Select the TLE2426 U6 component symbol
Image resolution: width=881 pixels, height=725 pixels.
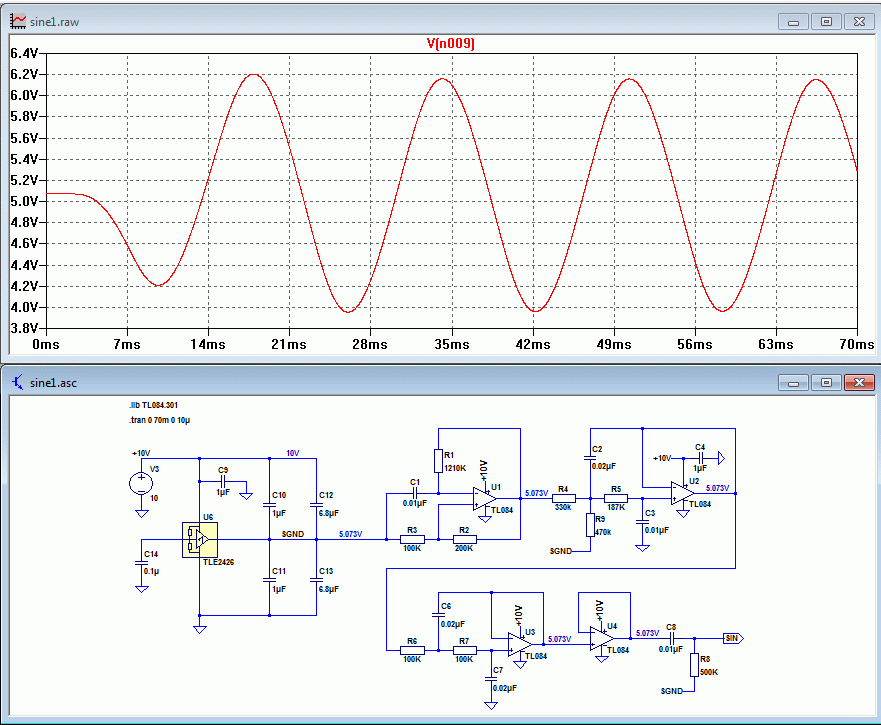[x=199, y=540]
